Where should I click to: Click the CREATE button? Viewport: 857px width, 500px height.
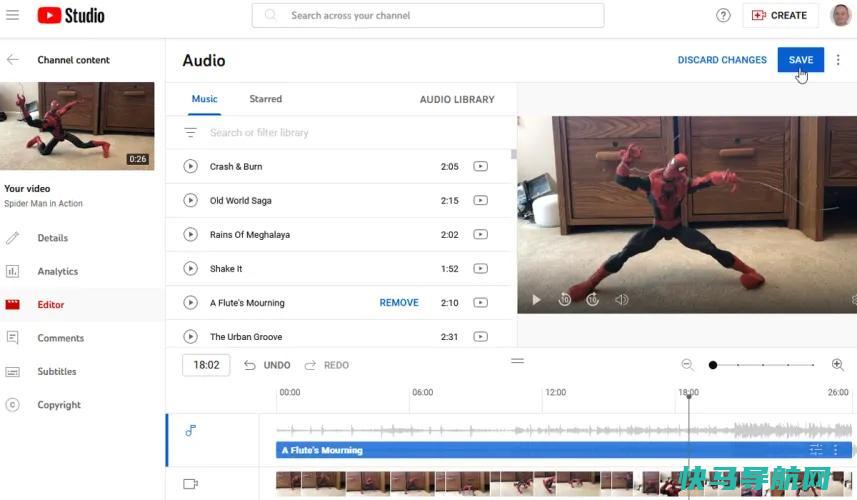(780, 15)
